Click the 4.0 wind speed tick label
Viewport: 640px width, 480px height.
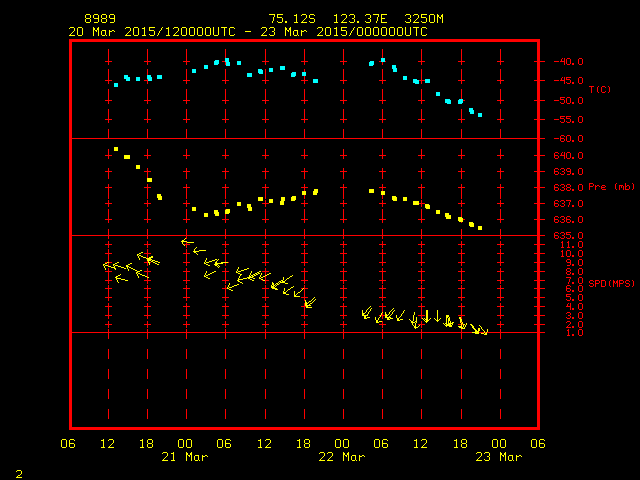[574, 307]
